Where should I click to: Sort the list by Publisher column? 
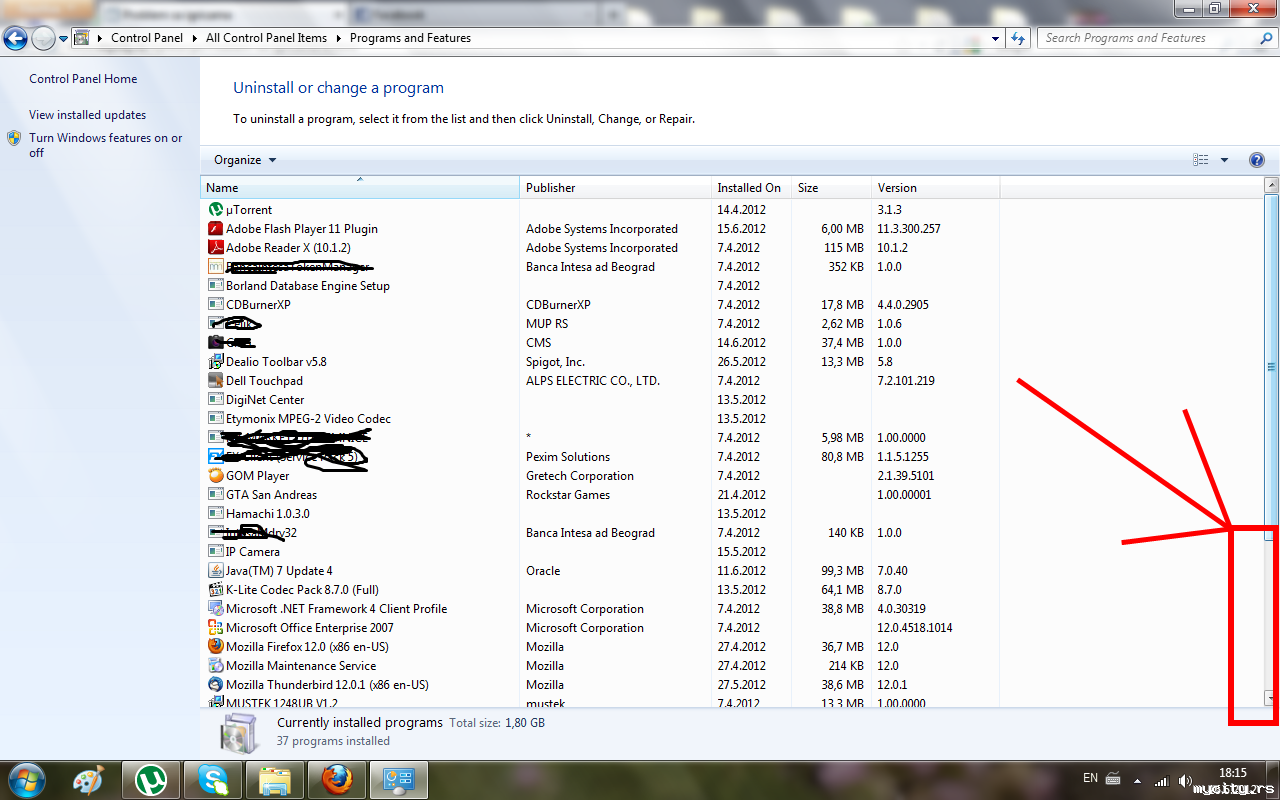tap(615, 188)
